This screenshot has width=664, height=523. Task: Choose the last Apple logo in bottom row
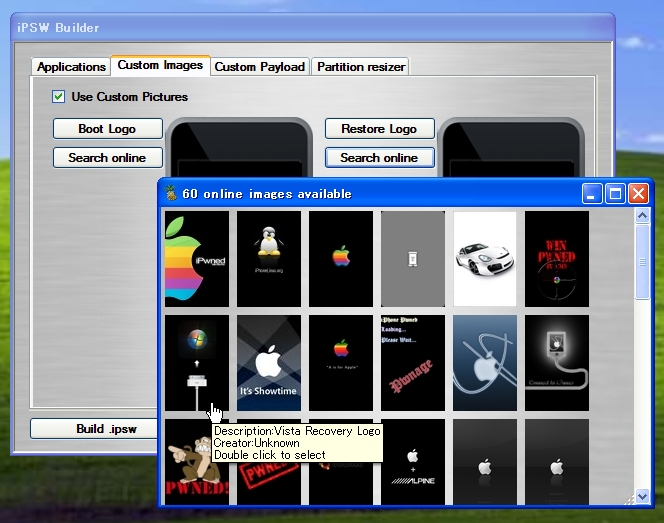pos(557,462)
